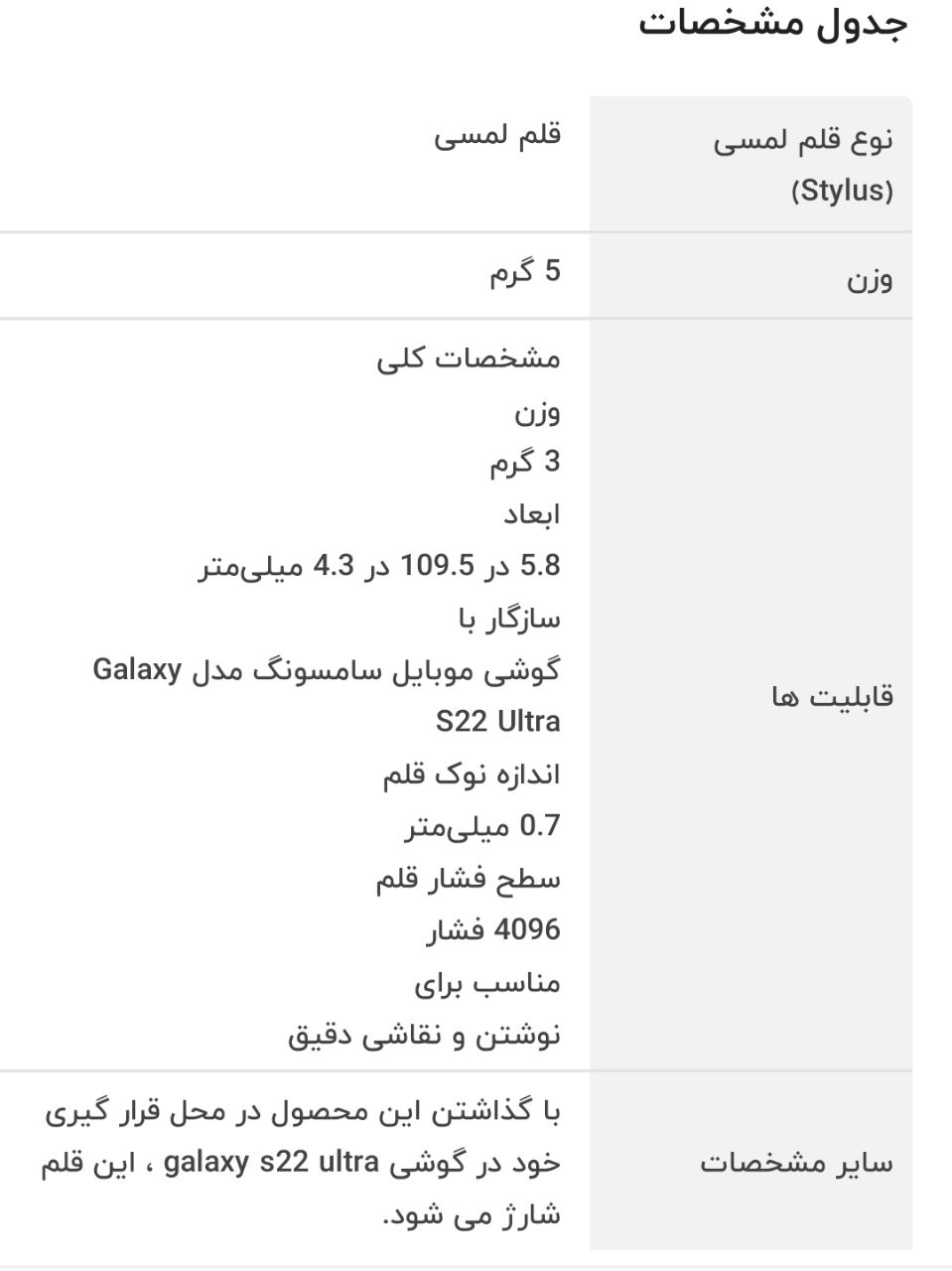Click the dimensions "5.8 در 109.5 در 4.3 میلی‌متر"
Image resolution: width=952 pixels, height=1271 pixels.
tap(379, 567)
